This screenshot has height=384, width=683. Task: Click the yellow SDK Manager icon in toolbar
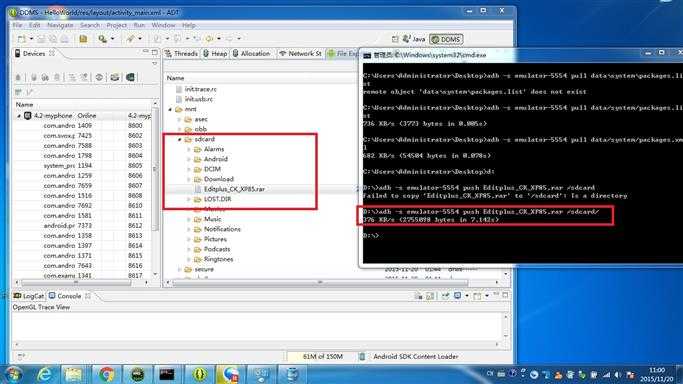[83, 39]
